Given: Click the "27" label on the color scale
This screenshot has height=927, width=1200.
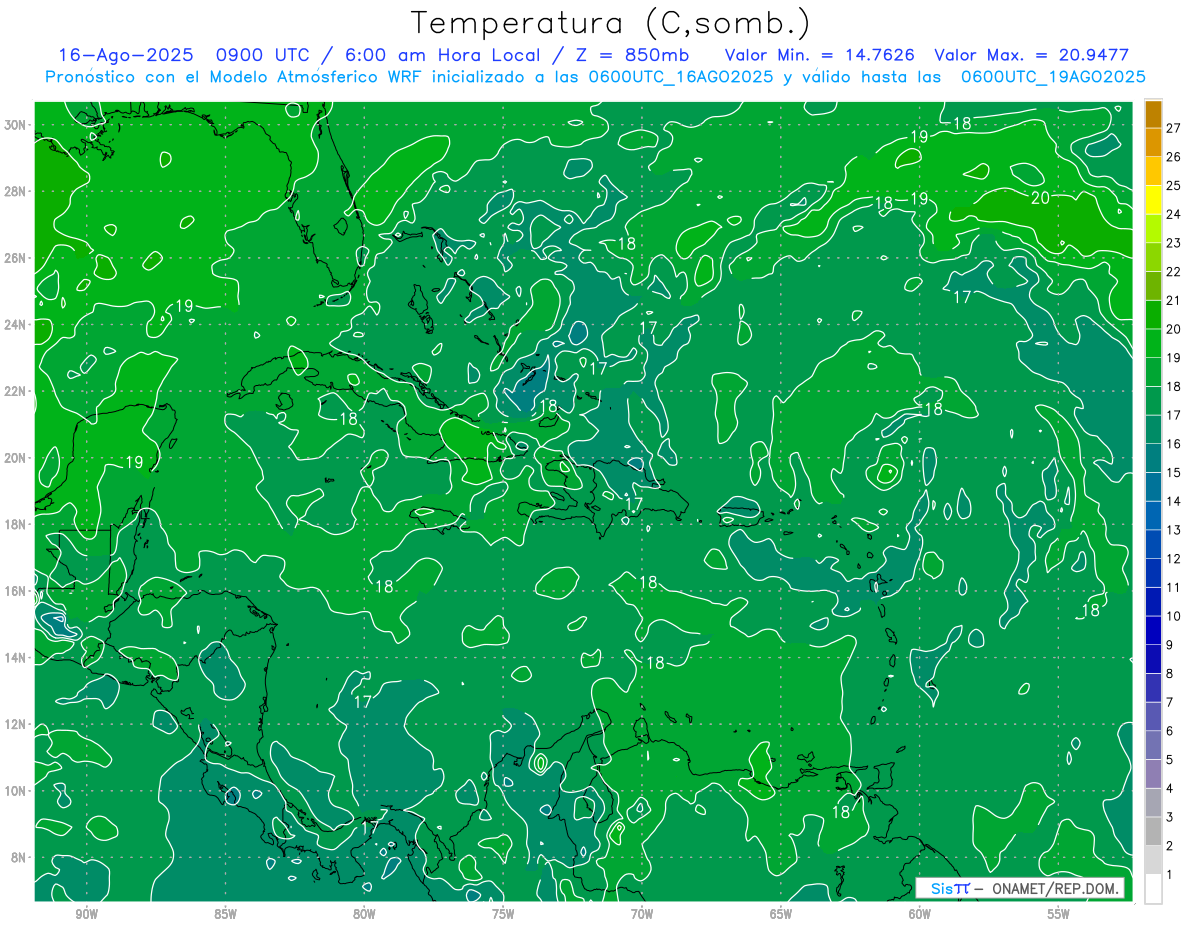Looking at the screenshot, I should pos(1174,128).
